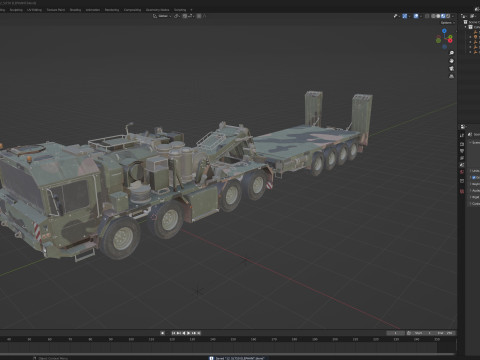Switch viewport shading to Solid

pyautogui.click(x=438, y=16)
